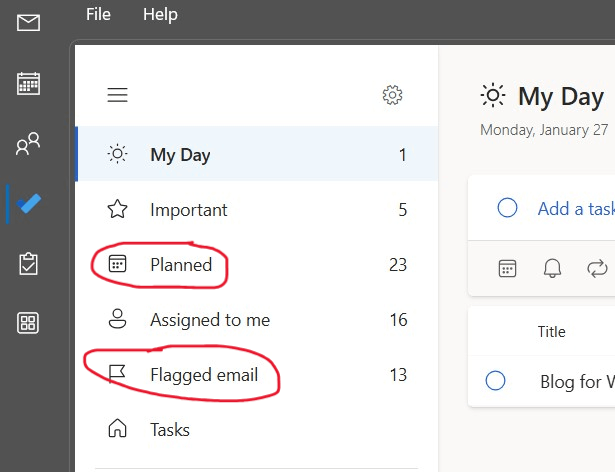Screen dimensions: 615x472
Task: Select the To Do checkmark icon
Action: 29,204
